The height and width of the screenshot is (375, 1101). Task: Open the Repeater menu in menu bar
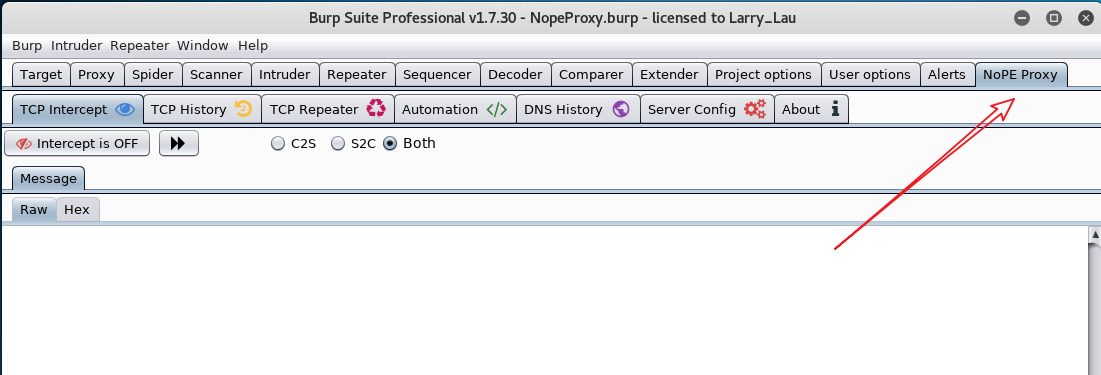pyautogui.click(x=140, y=46)
